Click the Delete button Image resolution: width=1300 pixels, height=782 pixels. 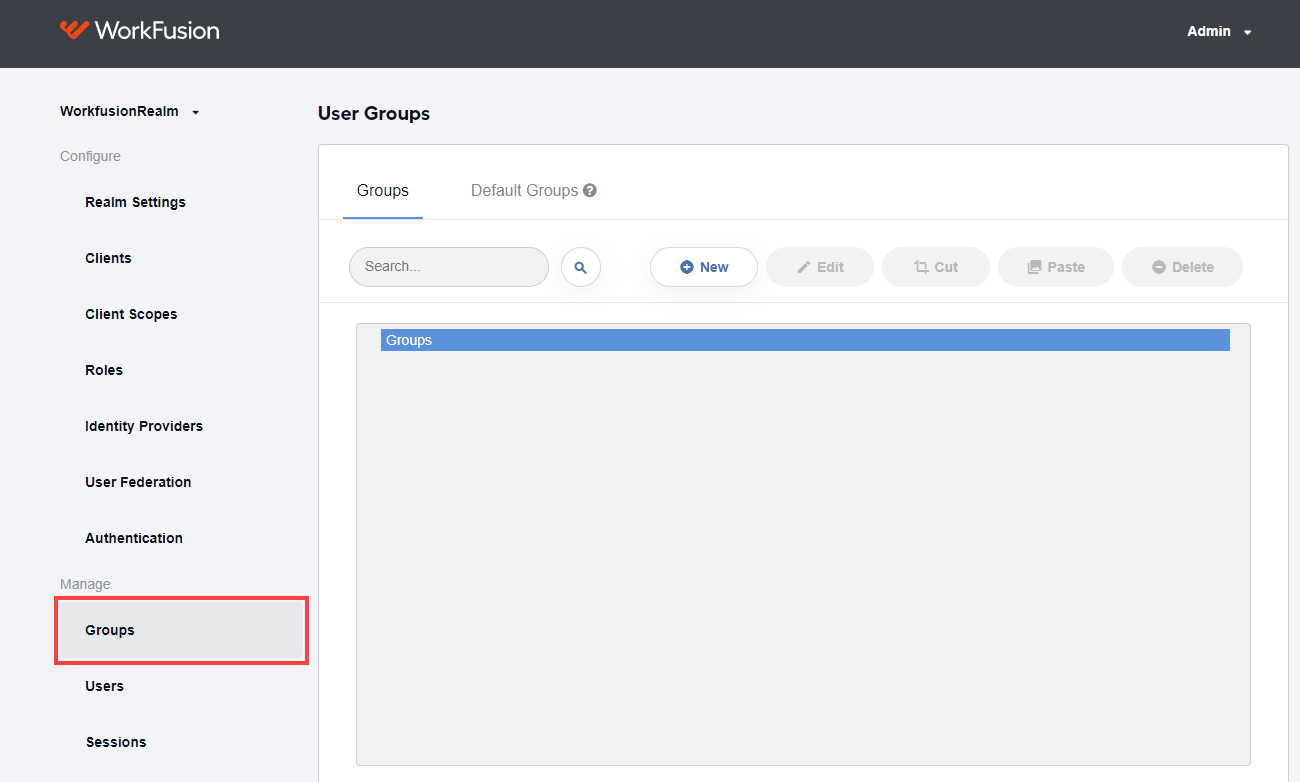[1182, 267]
